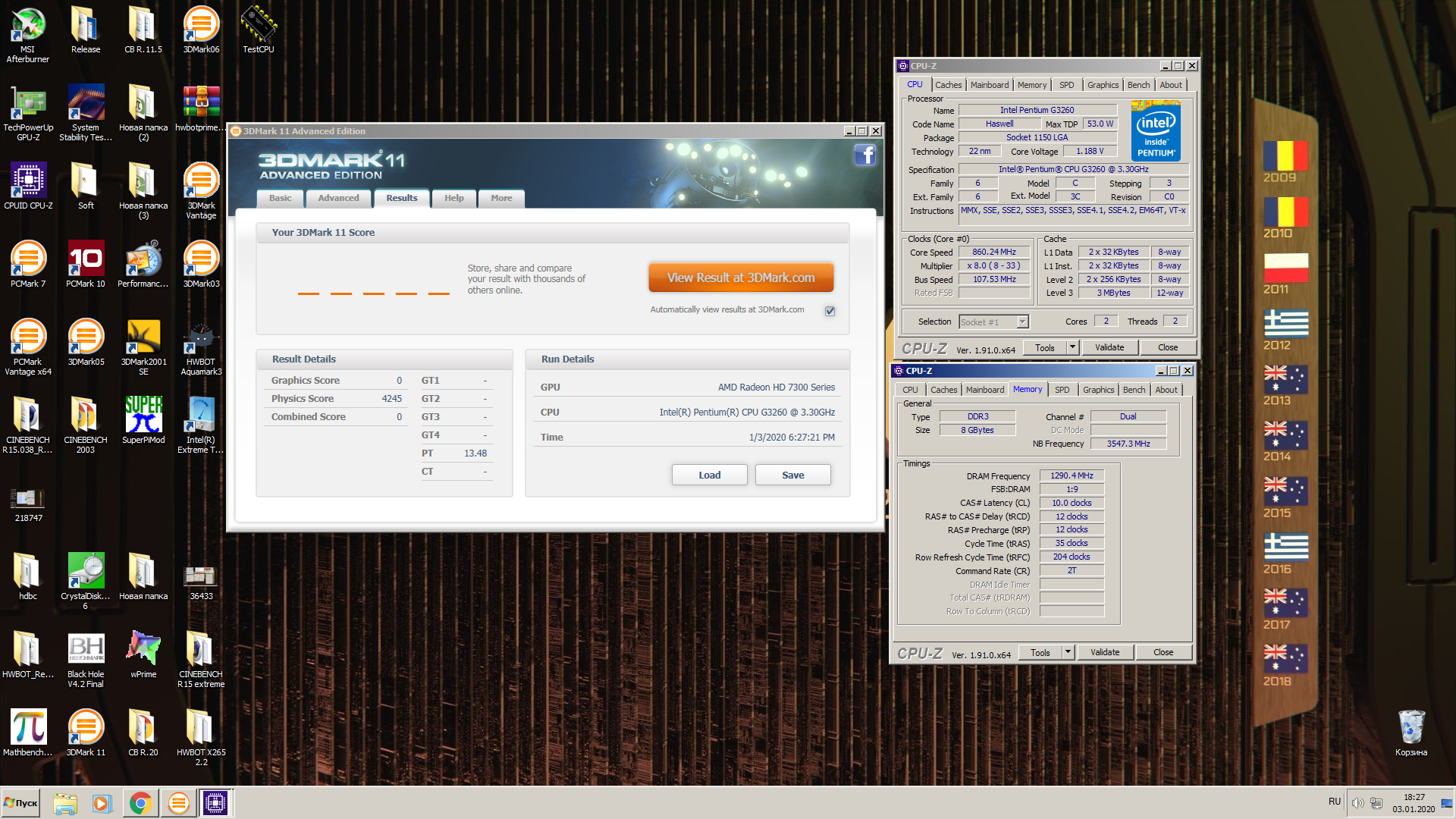Open the Help tab in 3DMark 11
The height and width of the screenshot is (819, 1456).
[x=453, y=198]
